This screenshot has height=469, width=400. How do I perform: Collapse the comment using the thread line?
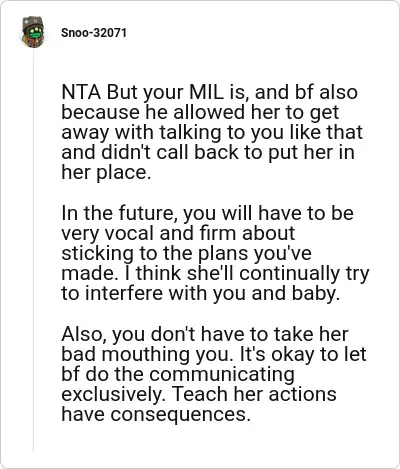click(33, 250)
